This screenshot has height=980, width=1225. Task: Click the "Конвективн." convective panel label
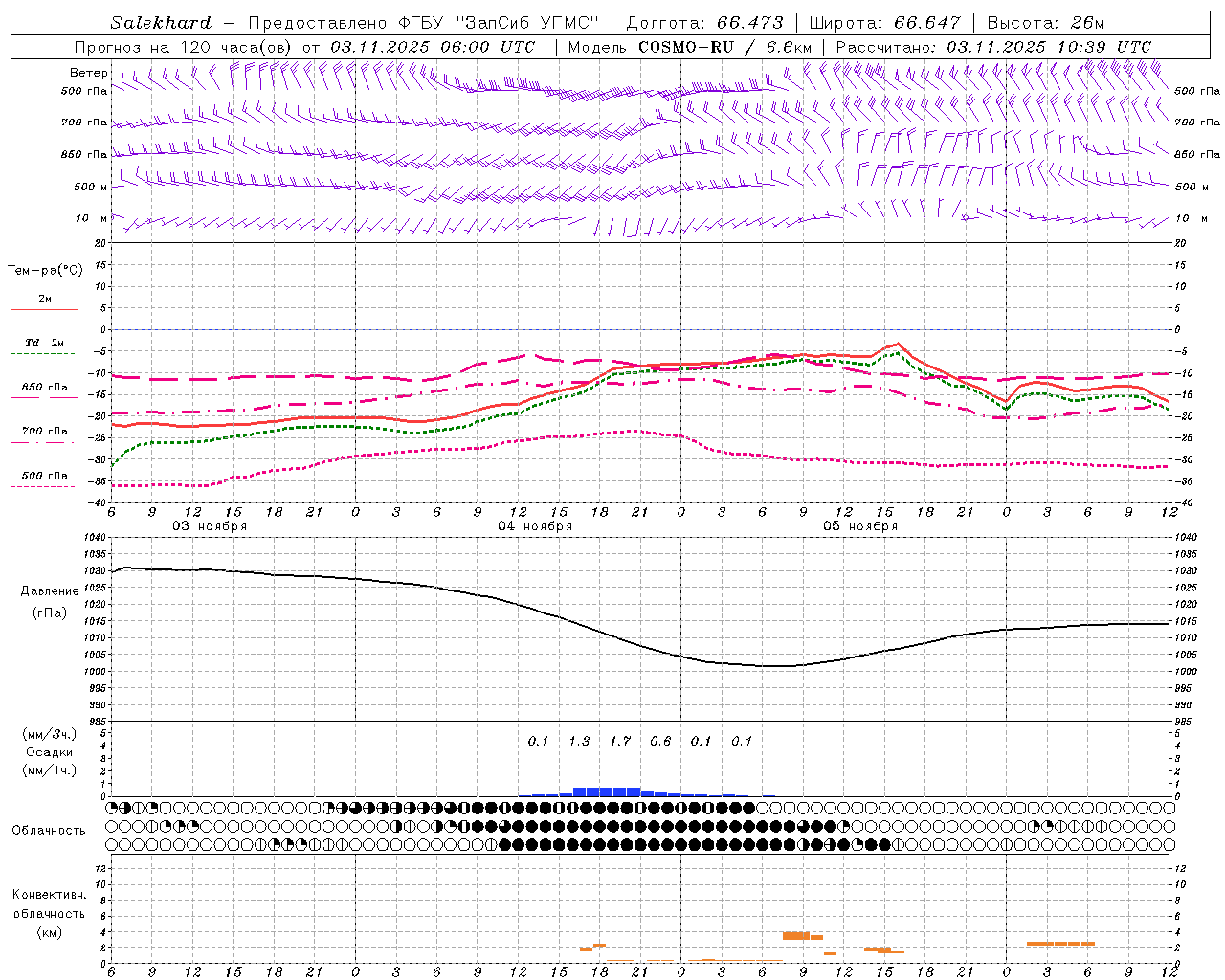(x=50, y=895)
